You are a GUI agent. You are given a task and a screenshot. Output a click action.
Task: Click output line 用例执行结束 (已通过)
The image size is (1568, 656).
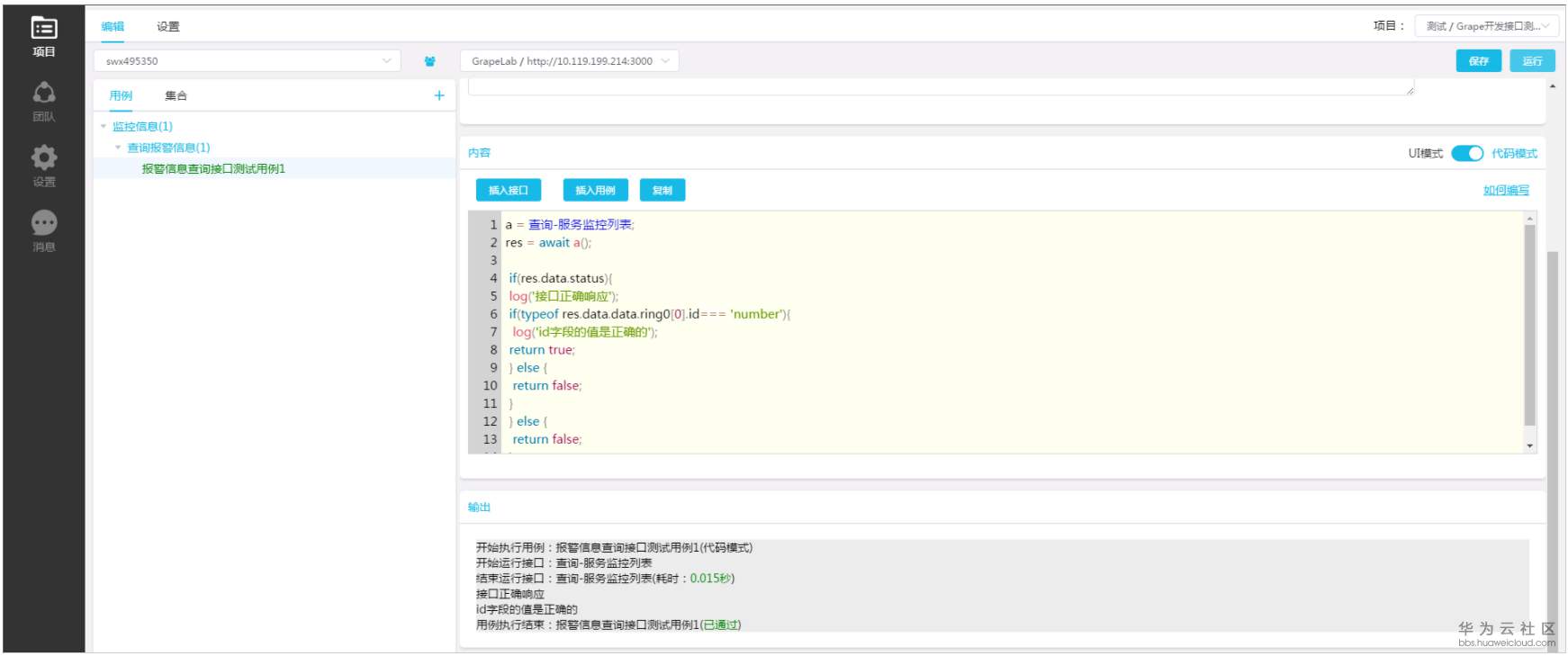coord(608,625)
